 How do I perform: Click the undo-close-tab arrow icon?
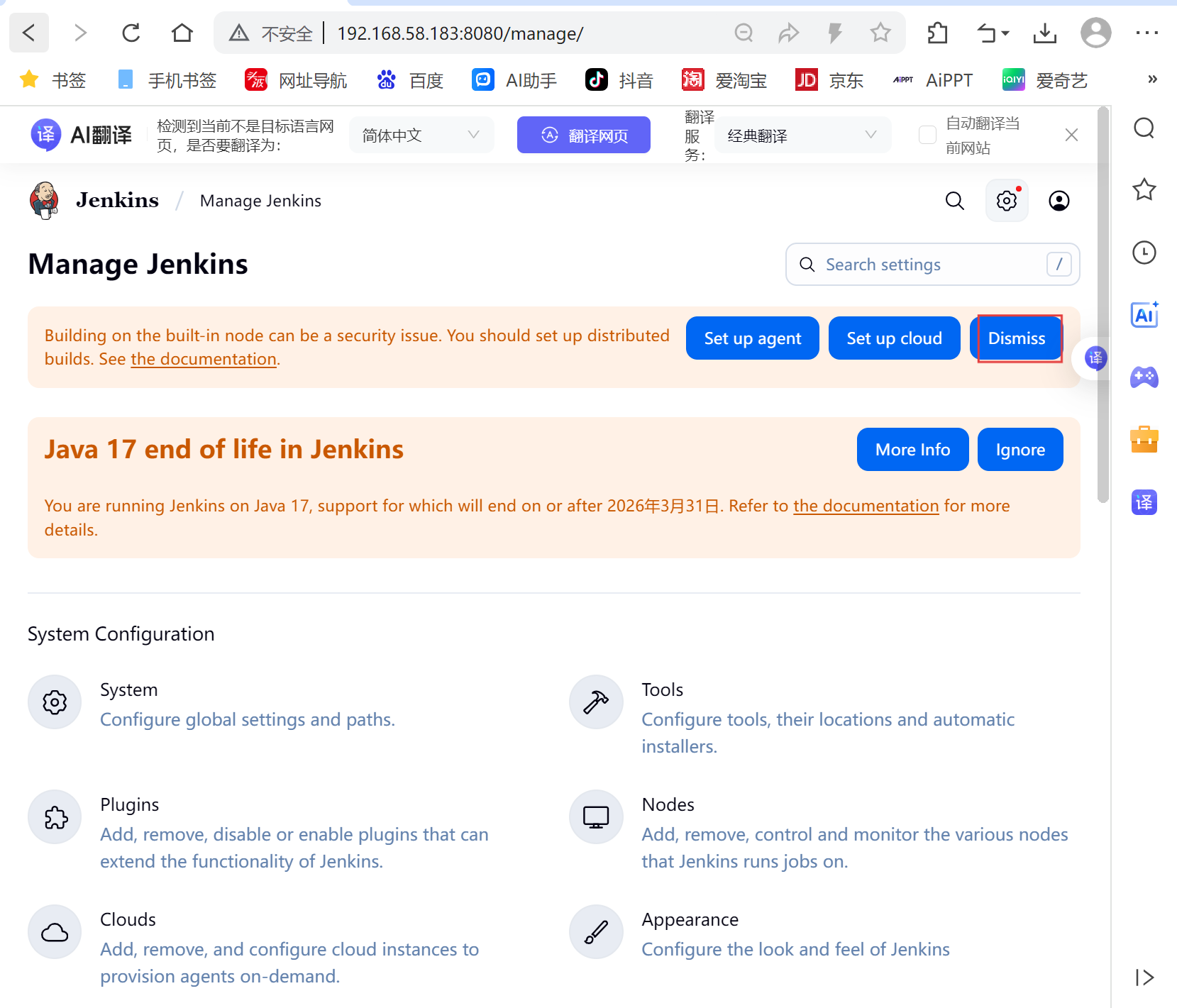click(987, 33)
